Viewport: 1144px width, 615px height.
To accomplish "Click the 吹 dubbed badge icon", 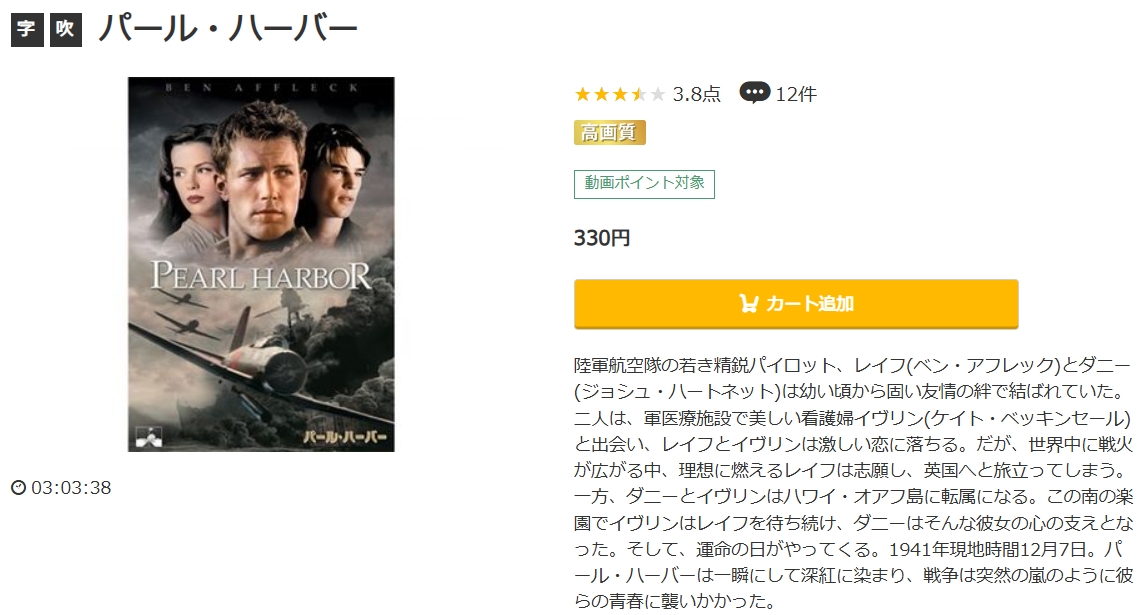I will [66, 29].
